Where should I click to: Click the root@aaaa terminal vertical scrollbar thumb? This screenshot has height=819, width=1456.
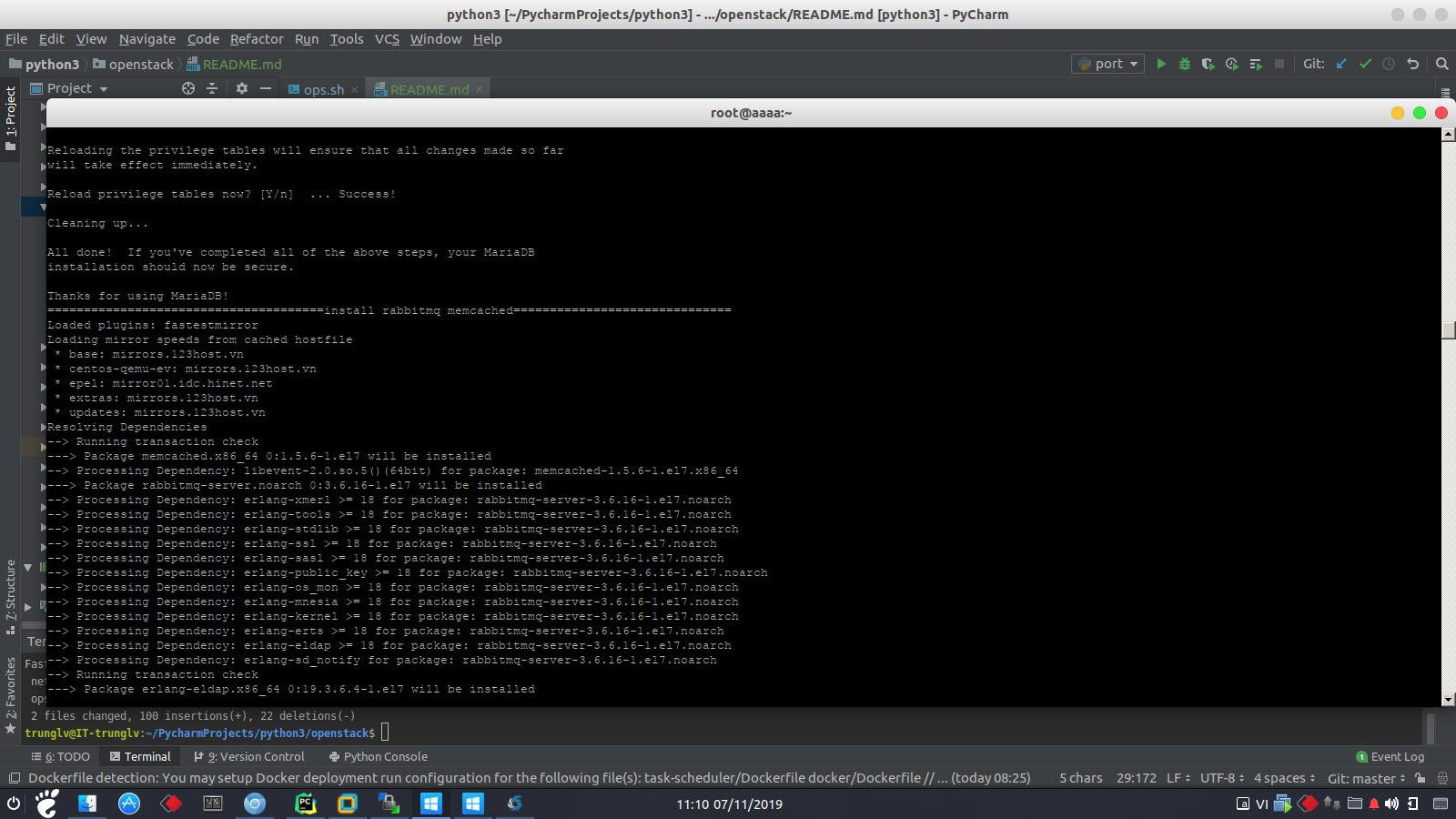tap(1449, 330)
